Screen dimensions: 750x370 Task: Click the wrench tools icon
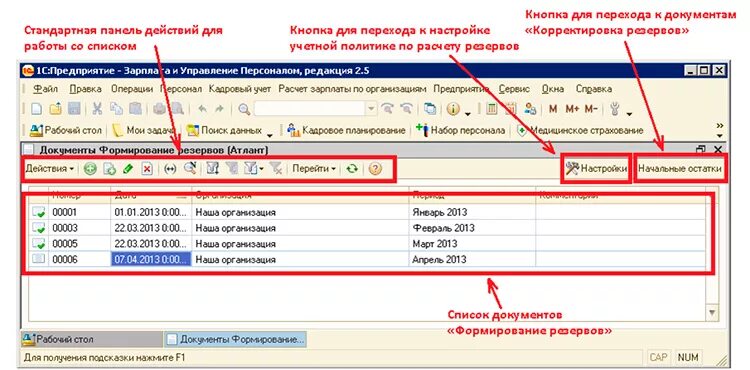point(615,109)
